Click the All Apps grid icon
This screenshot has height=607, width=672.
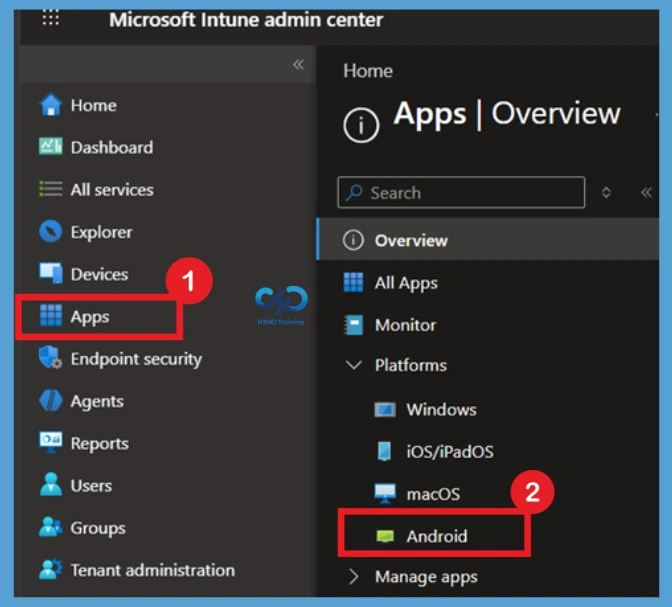pos(353,282)
